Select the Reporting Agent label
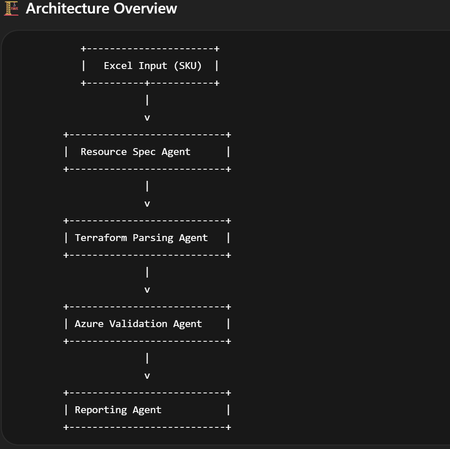Viewport: 450px width, 449px height. [118, 410]
